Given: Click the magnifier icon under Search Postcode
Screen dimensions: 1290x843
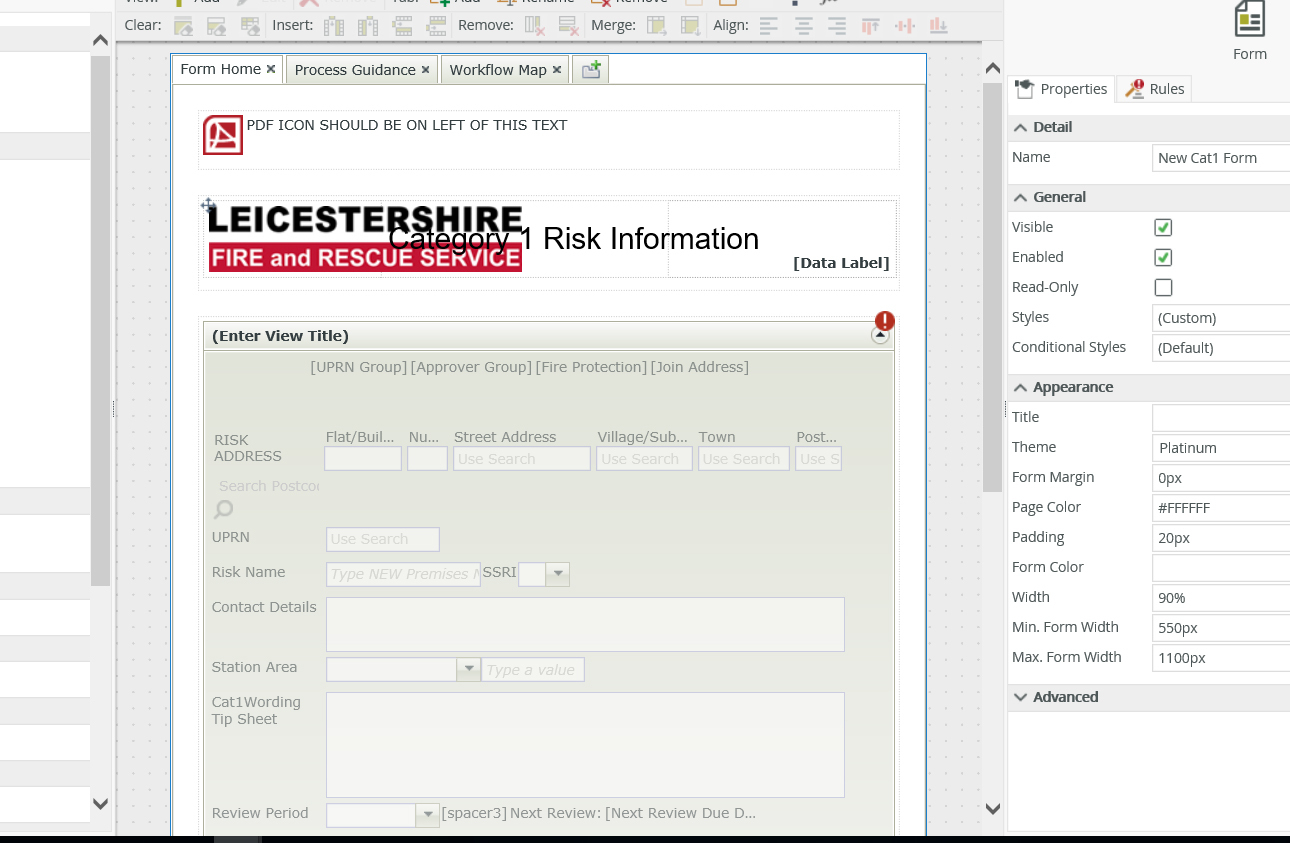Looking at the screenshot, I should pyautogui.click(x=223, y=510).
